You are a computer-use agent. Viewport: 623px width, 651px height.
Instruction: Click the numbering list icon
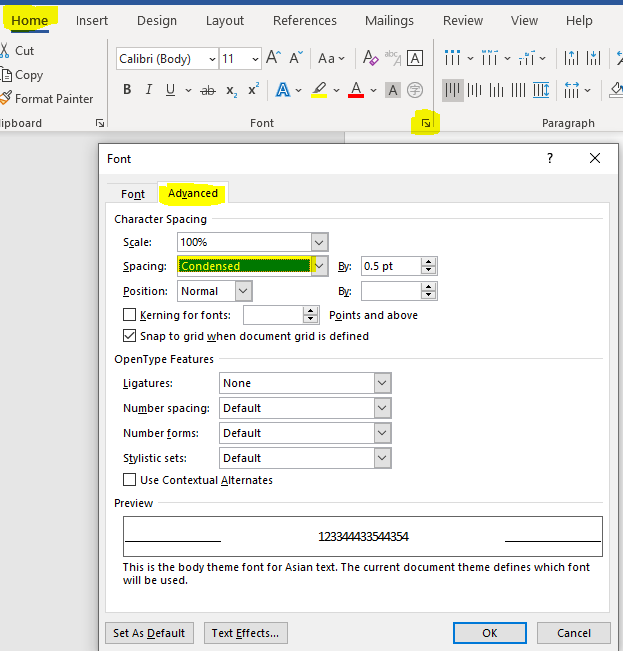tap(489, 58)
